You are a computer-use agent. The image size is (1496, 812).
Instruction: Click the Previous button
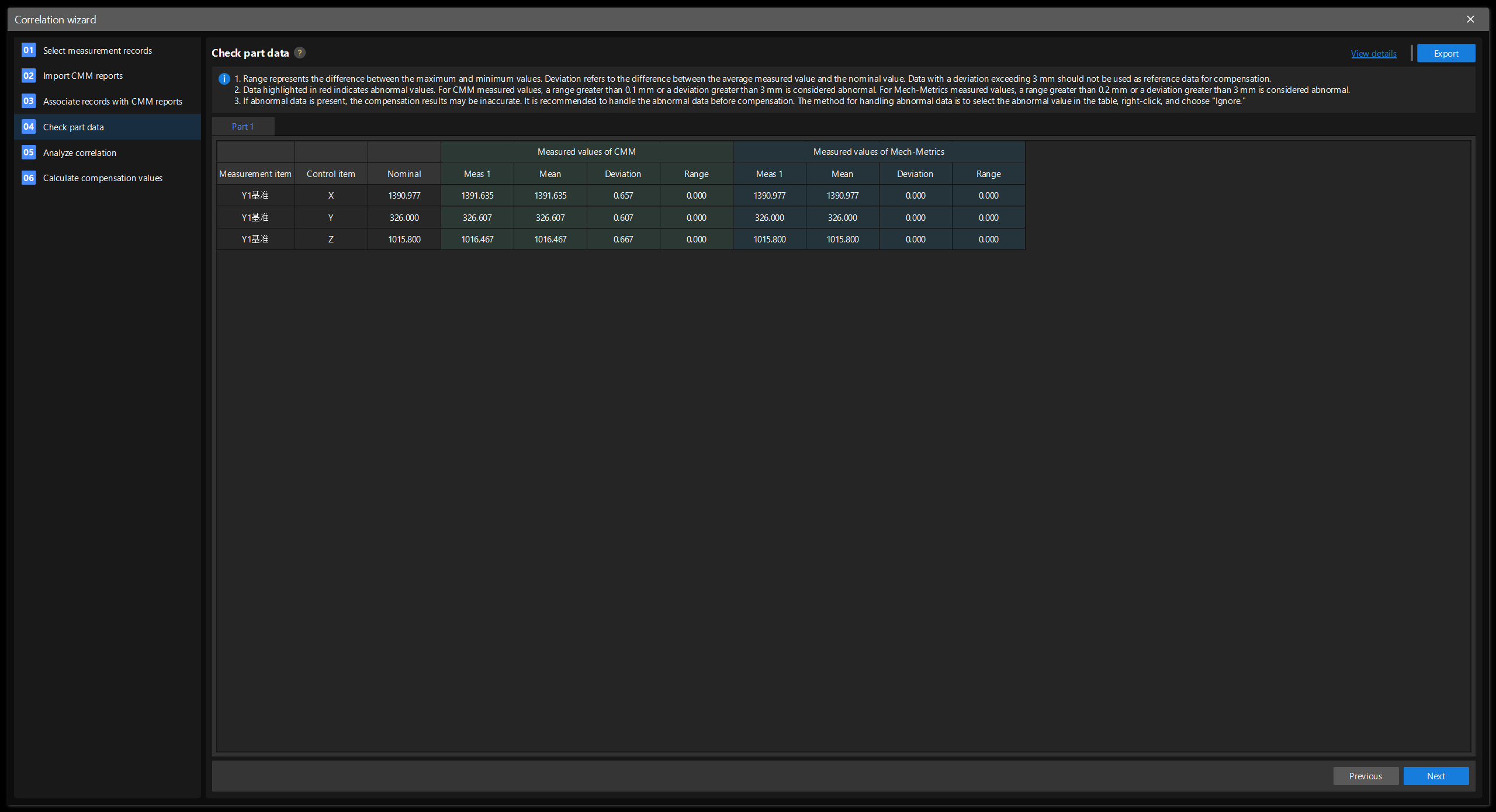point(1365,776)
